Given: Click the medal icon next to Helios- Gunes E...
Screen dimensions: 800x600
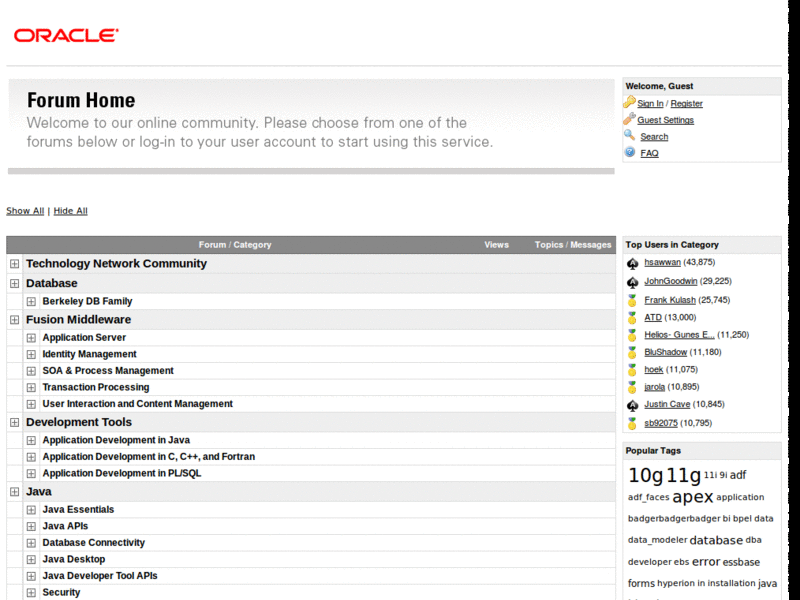Looking at the screenshot, I should [633, 335].
